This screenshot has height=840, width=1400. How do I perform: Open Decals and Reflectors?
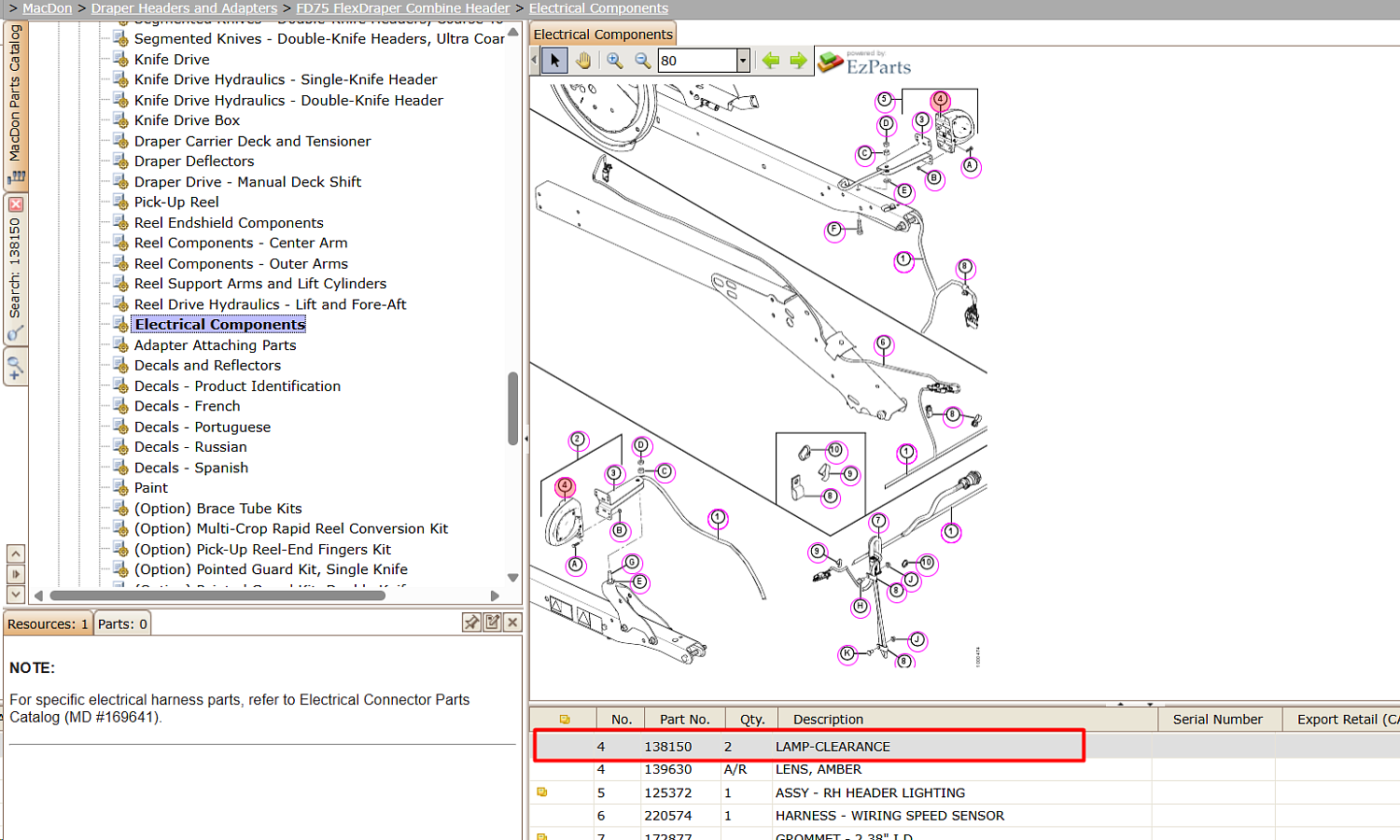click(x=207, y=366)
